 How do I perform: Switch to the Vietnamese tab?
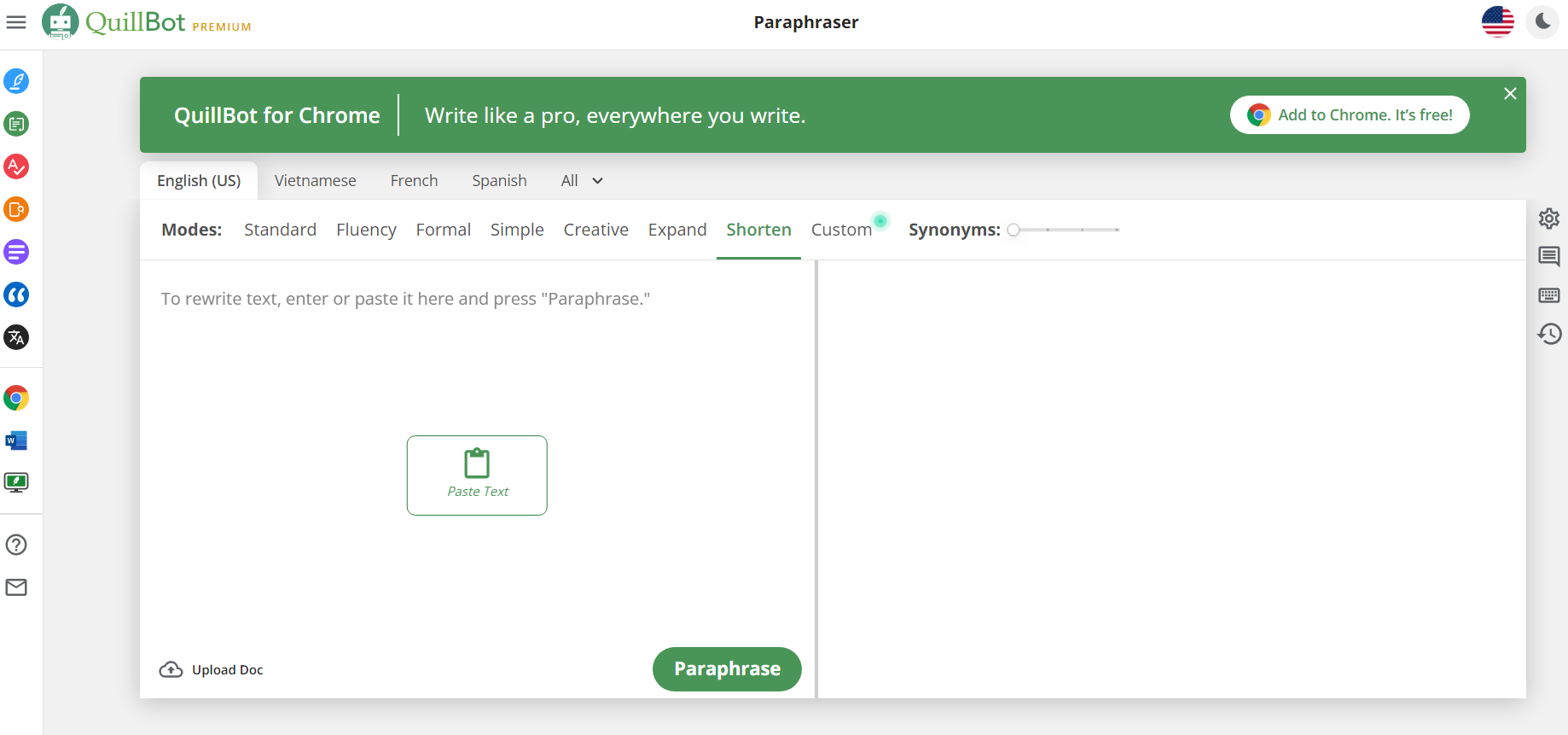[316, 181]
